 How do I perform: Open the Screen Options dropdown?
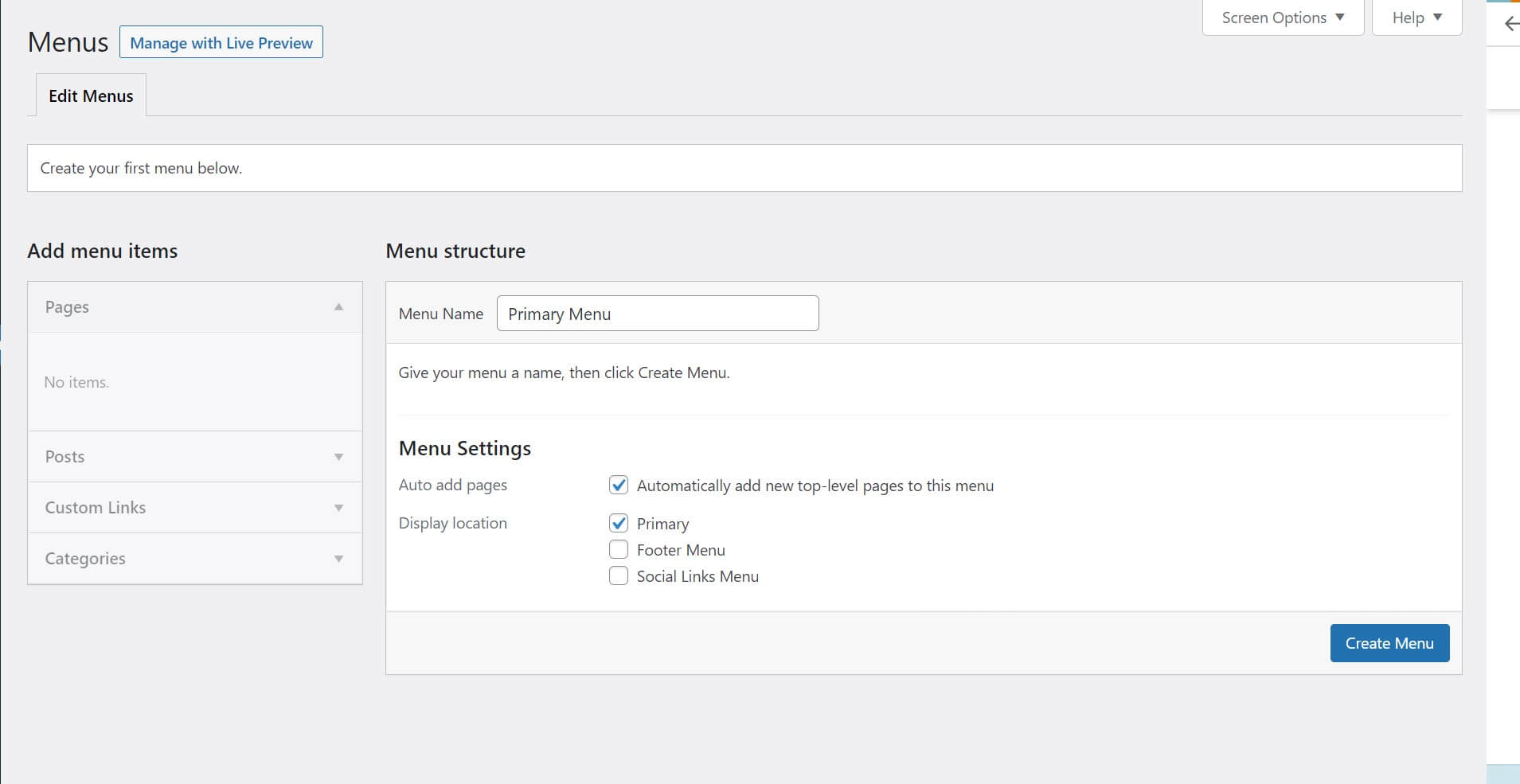coord(1282,18)
